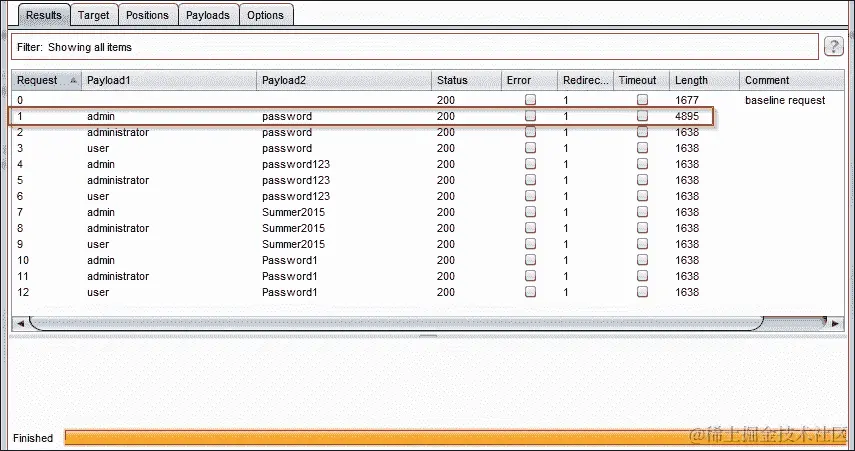Sort by the Redirects column header
The height and width of the screenshot is (451, 855).
pyautogui.click(x=586, y=80)
